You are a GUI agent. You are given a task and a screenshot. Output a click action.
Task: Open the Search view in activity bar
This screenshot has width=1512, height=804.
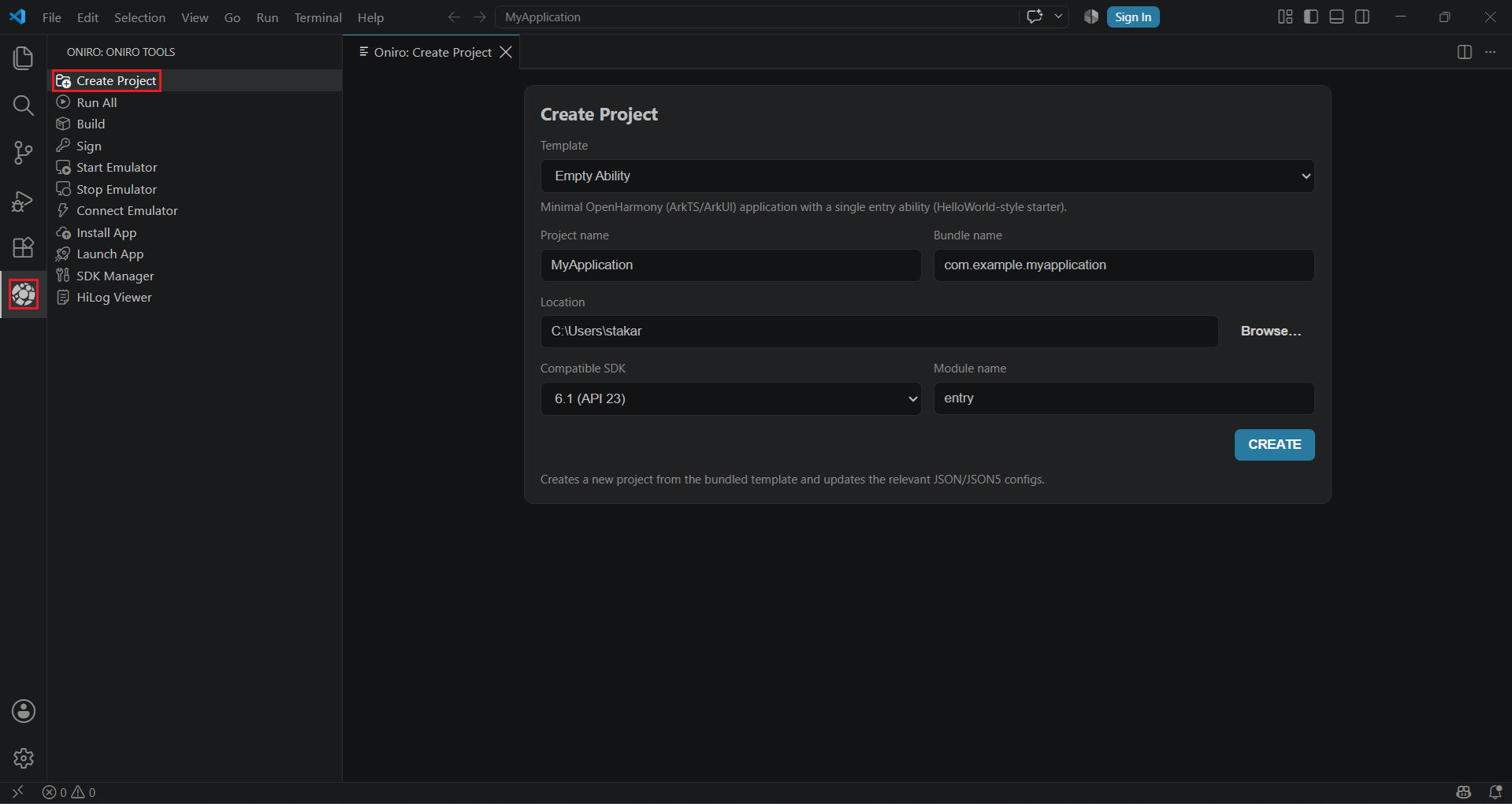click(24, 106)
